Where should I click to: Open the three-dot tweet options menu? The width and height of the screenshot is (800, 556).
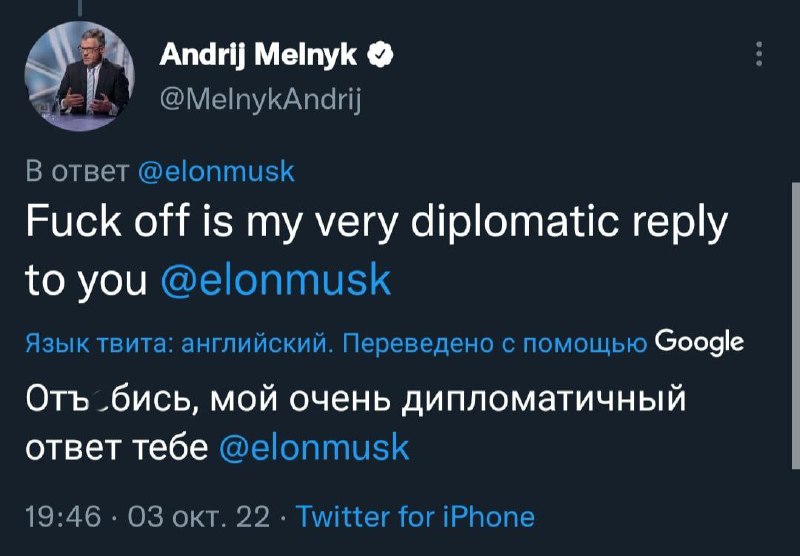click(759, 54)
